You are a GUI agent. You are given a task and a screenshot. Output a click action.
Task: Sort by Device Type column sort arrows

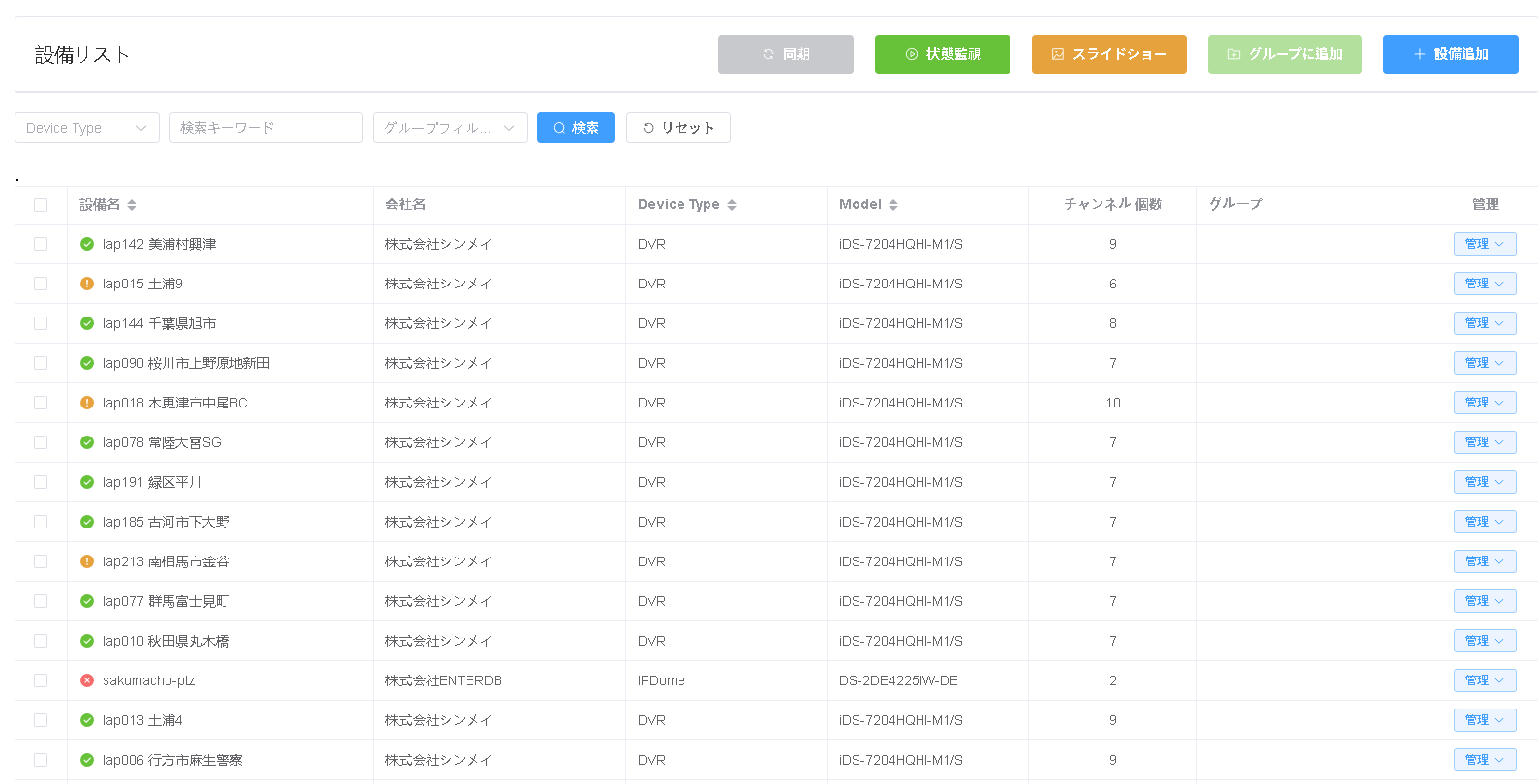coord(732,205)
